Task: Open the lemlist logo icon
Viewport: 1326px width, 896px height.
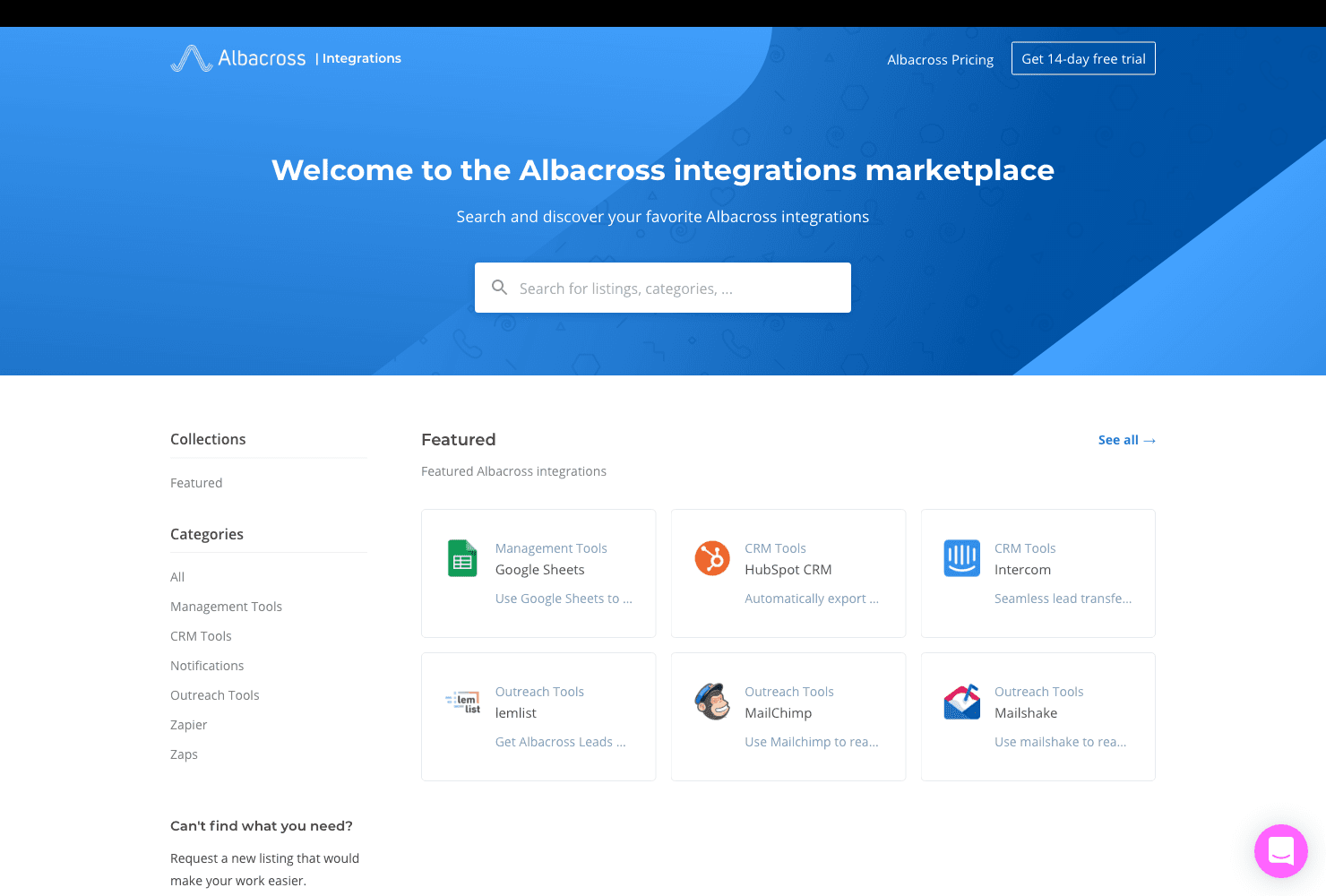Action: click(x=462, y=702)
